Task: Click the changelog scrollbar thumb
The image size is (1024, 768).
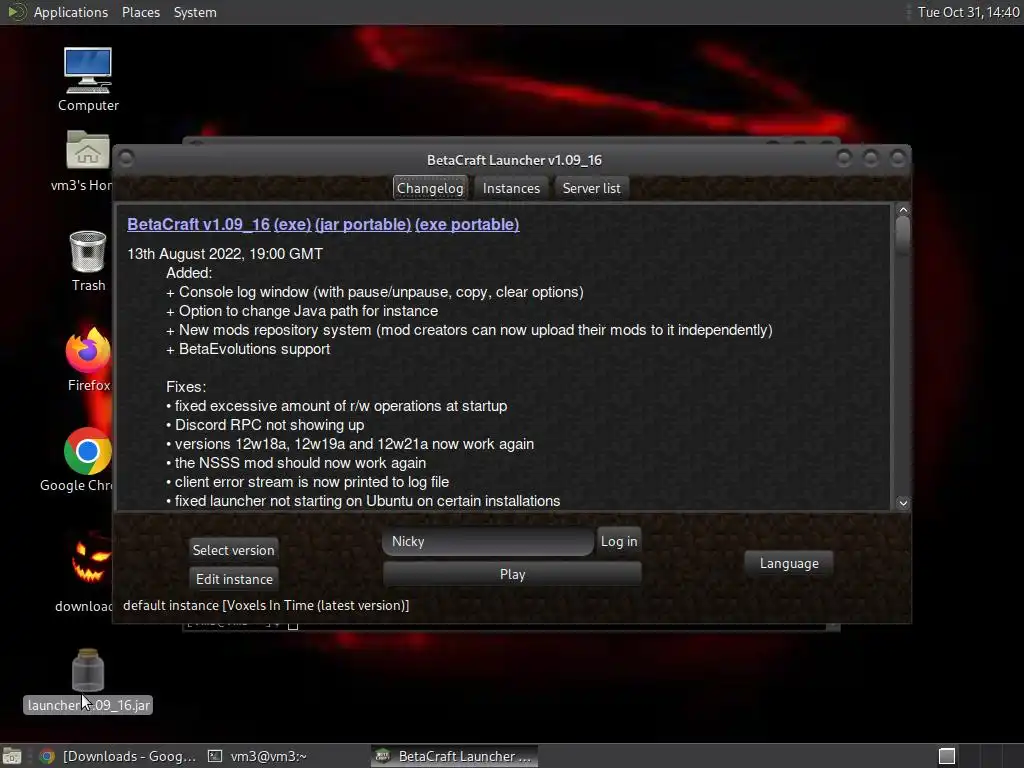Action: tap(903, 235)
